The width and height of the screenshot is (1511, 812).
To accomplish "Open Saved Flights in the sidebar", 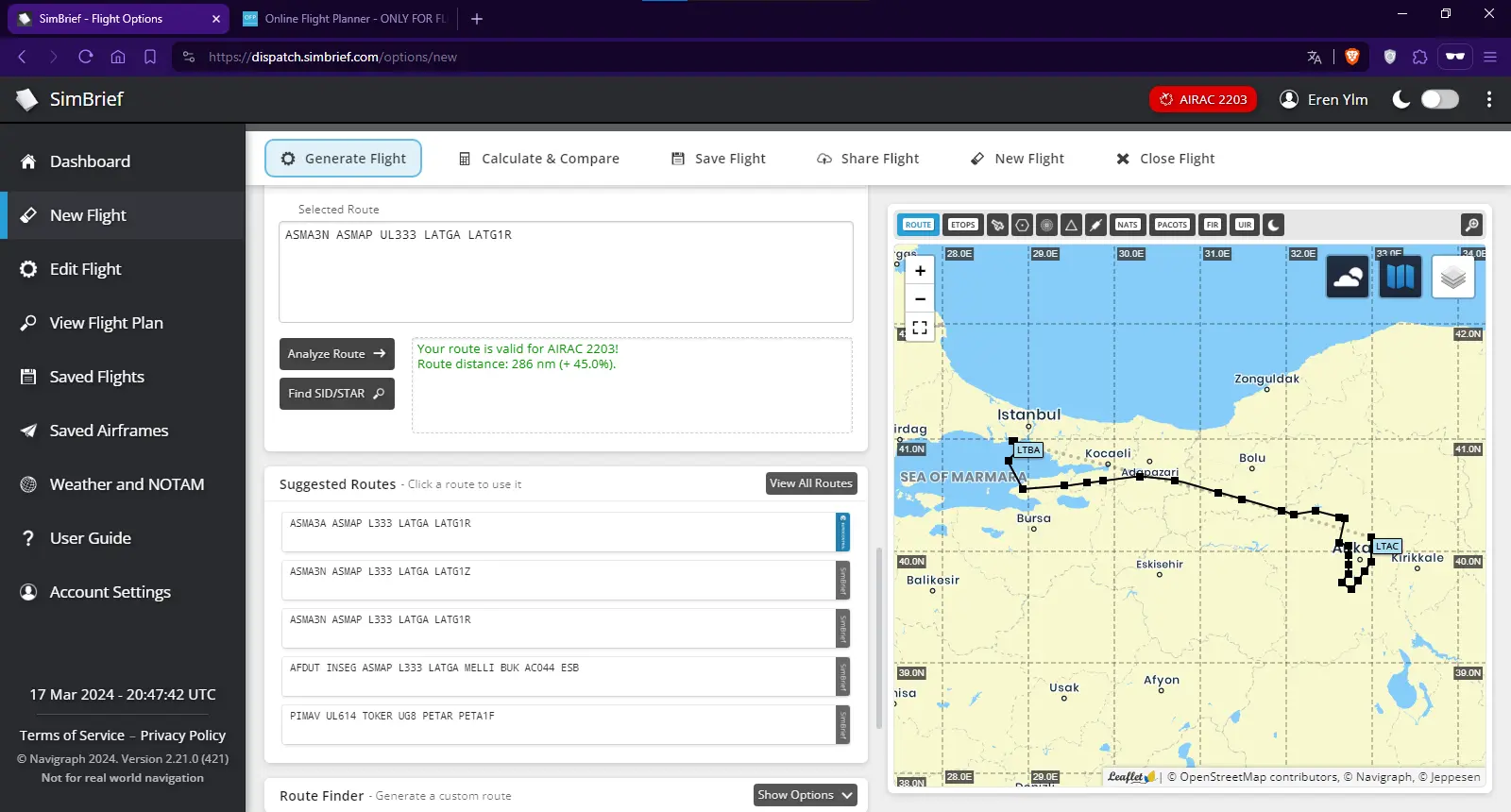I will tap(123, 377).
